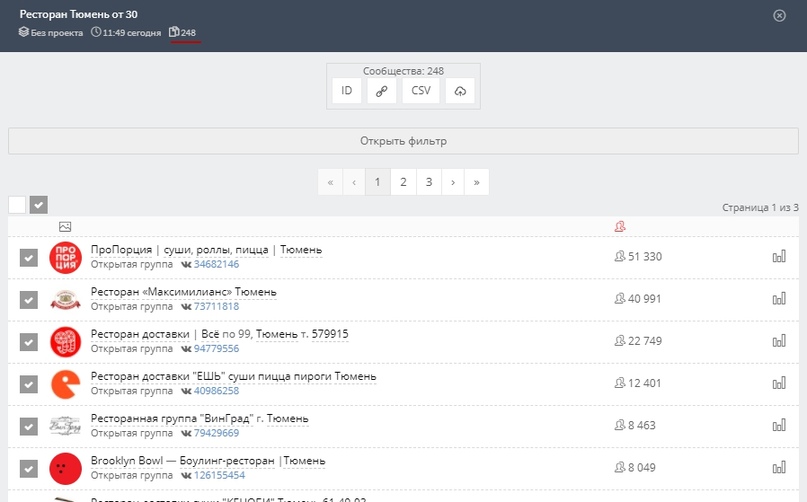Screen dimensions: 807x502
Task: Show statistics chart for ЕШЬ row
Action: pos(779,383)
